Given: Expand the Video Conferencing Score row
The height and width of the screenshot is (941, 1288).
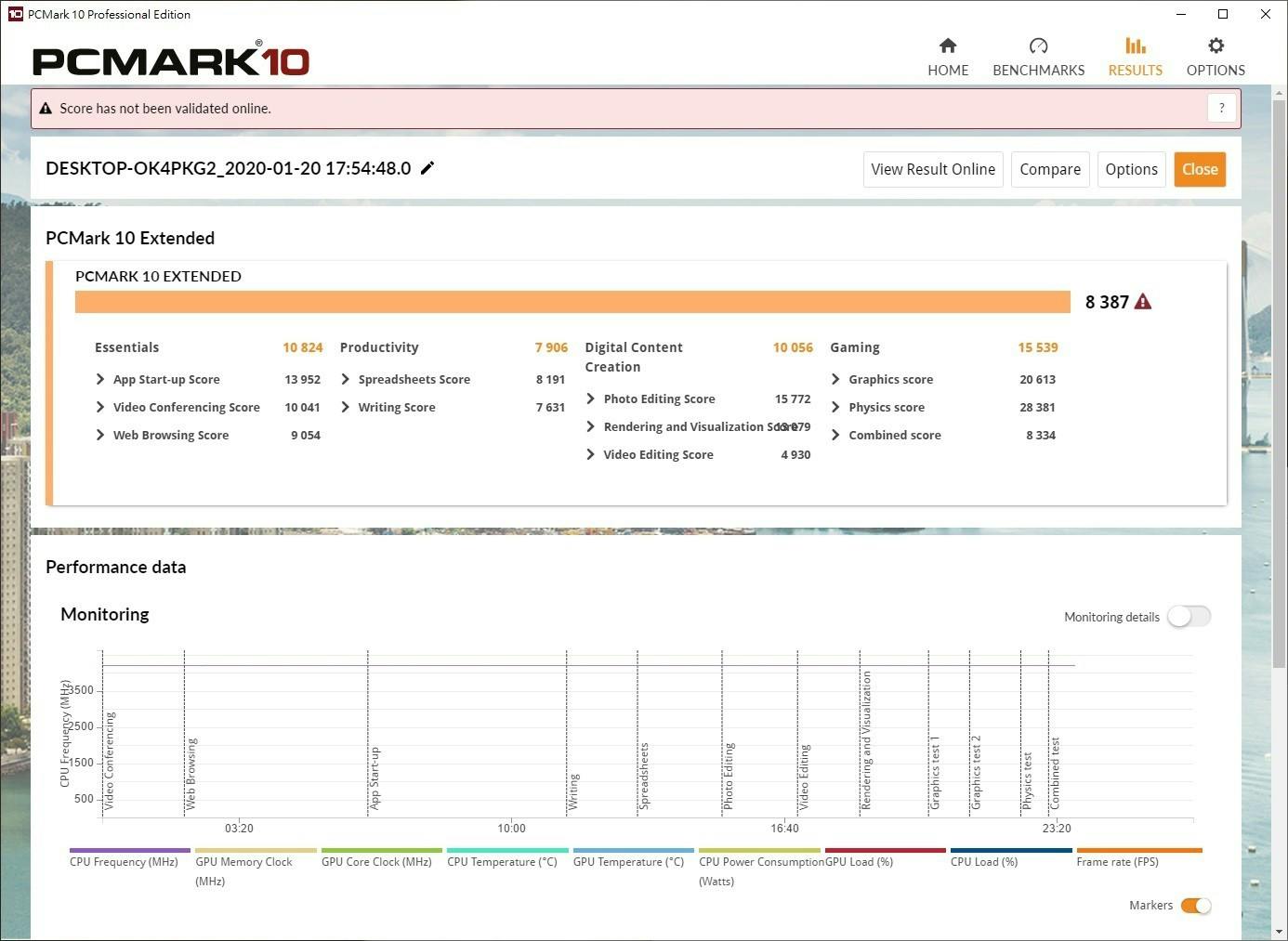Looking at the screenshot, I should point(100,407).
